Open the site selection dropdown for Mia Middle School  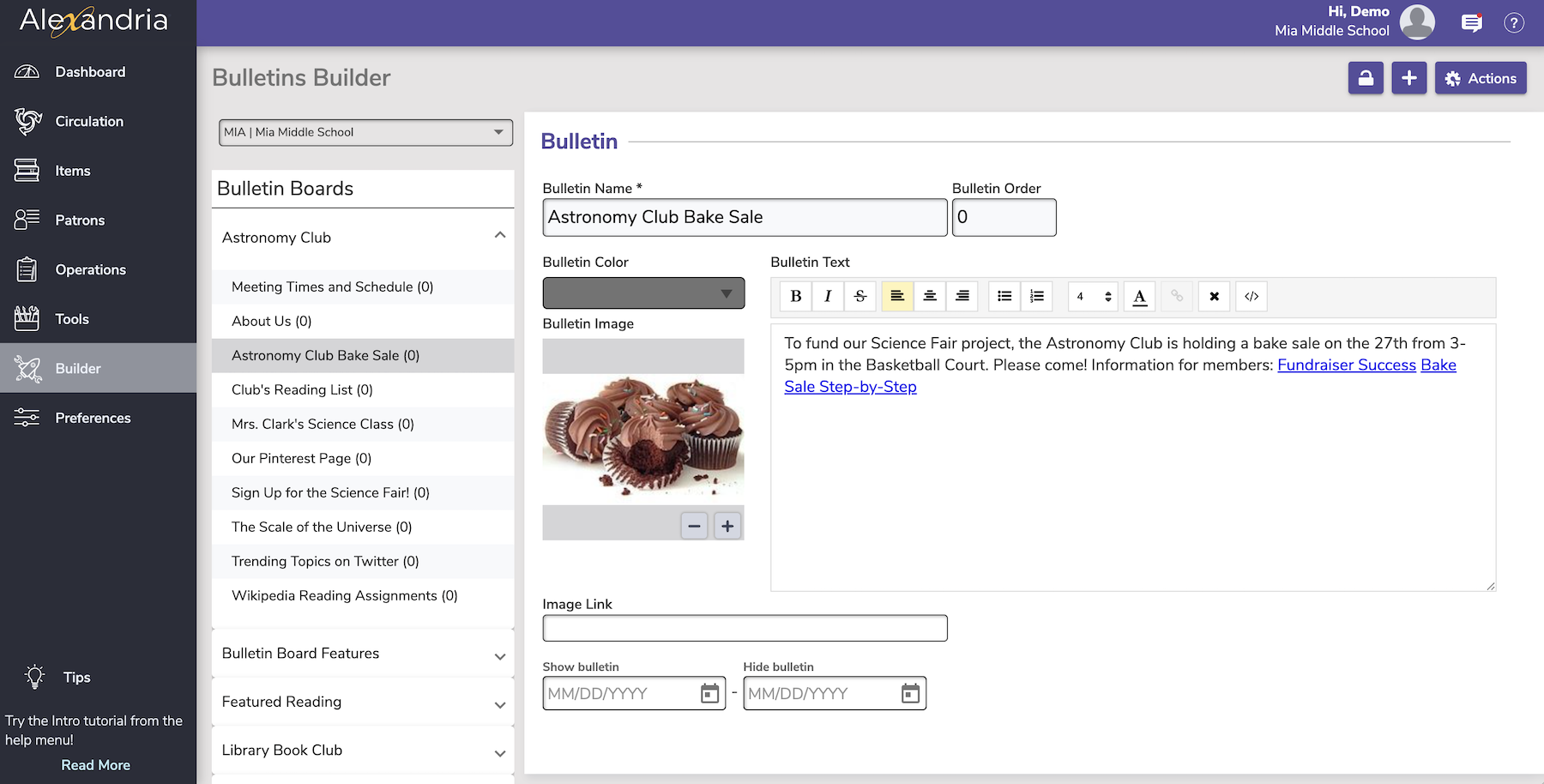365,132
